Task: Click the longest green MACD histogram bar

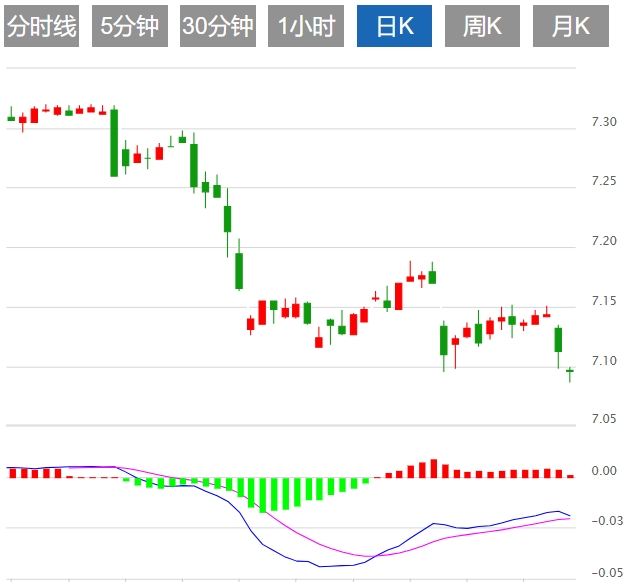Action: click(264, 494)
